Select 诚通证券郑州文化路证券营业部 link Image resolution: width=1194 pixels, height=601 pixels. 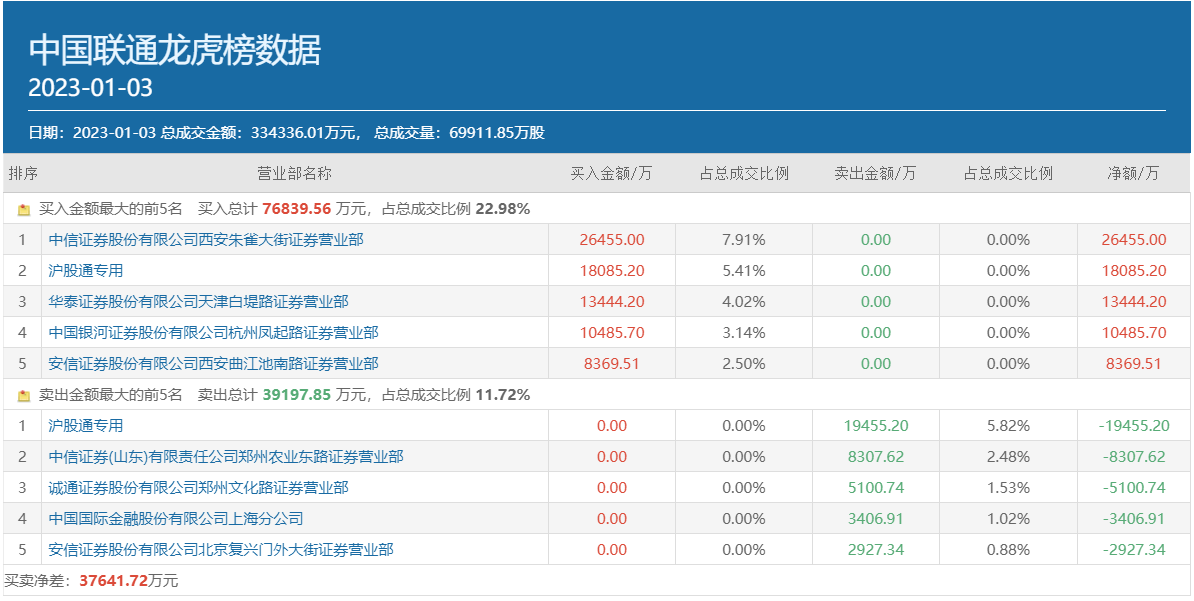(199, 488)
